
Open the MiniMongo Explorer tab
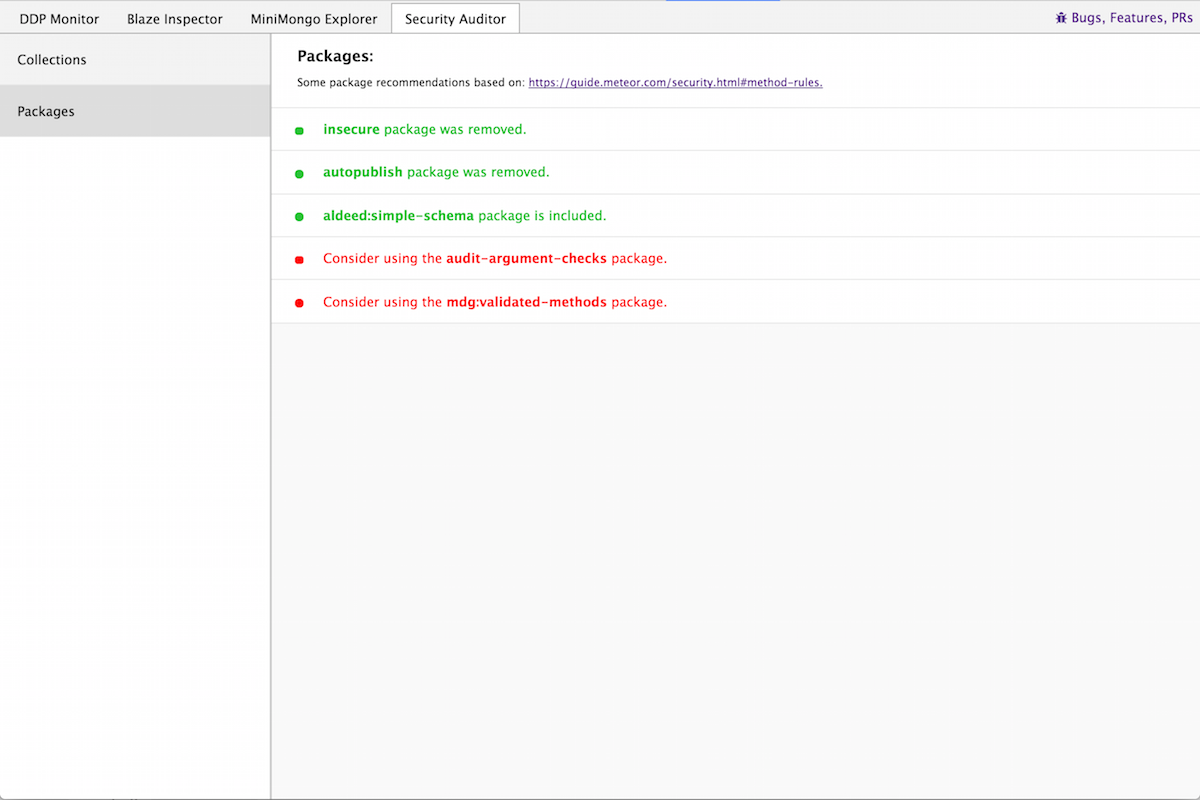click(314, 18)
